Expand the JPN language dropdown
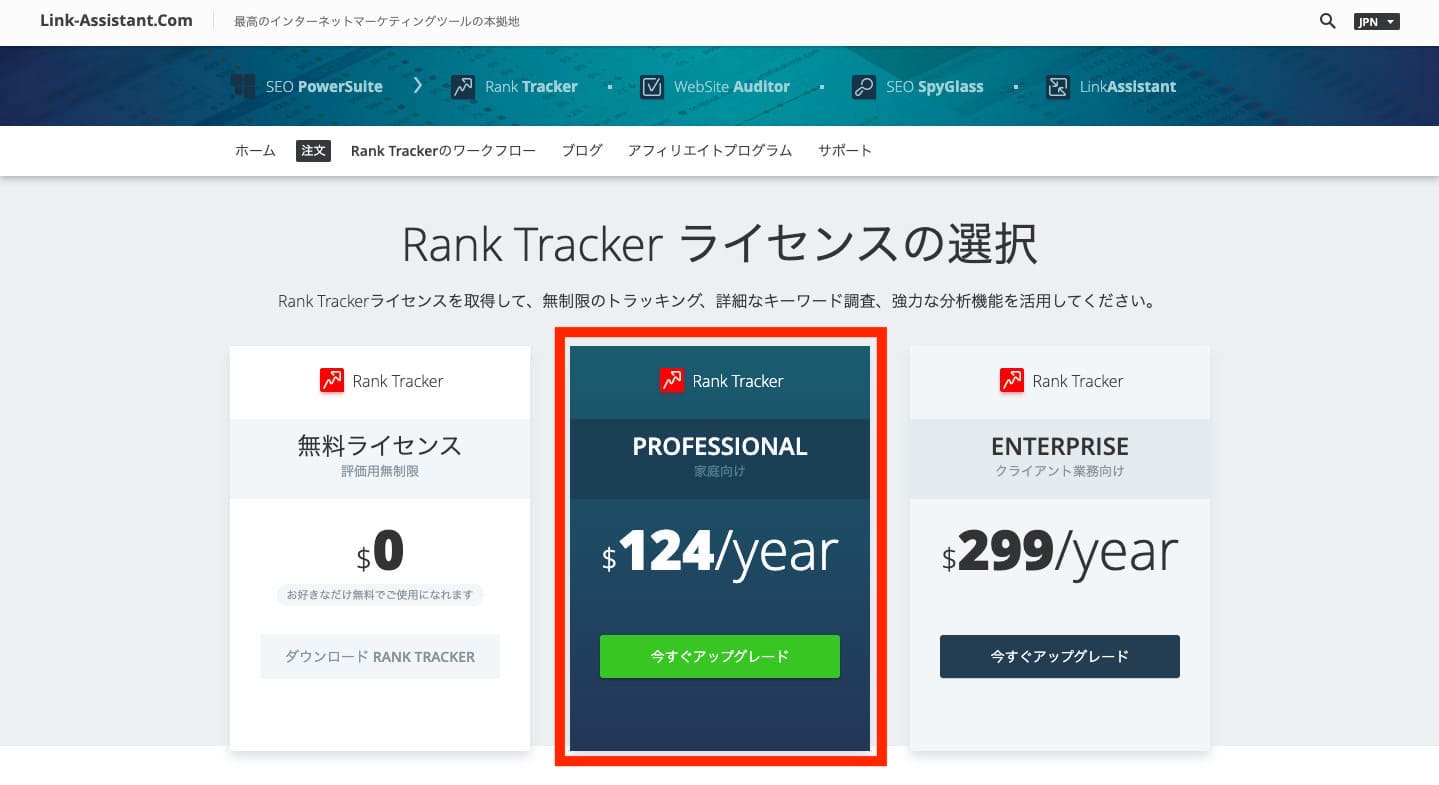Screen dimensions: 1439x785 point(1377,21)
